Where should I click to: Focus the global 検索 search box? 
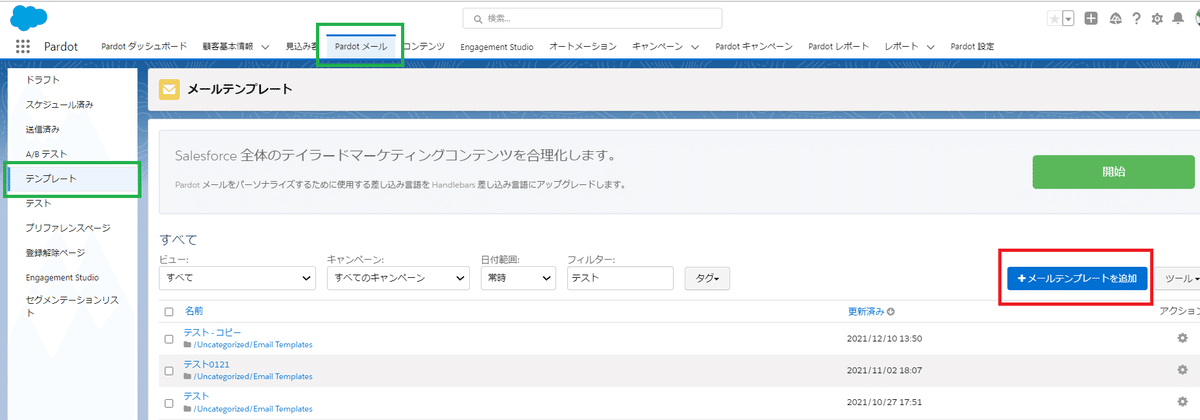592,18
